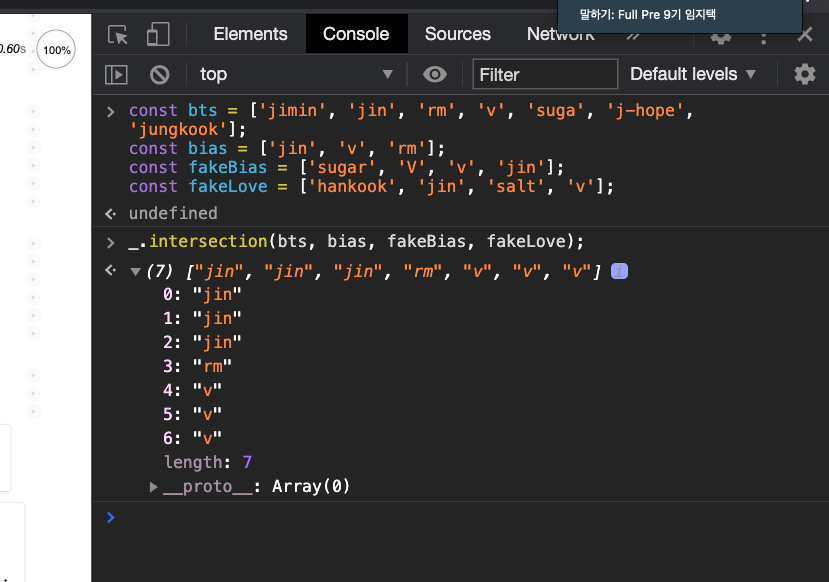Focus the Filter input field
Image resolution: width=829 pixels, height=582 pixels.
(x=545, y=75)
